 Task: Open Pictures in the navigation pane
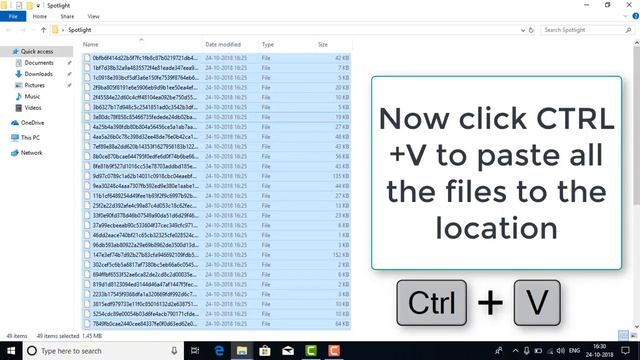[x=34, y=85]
